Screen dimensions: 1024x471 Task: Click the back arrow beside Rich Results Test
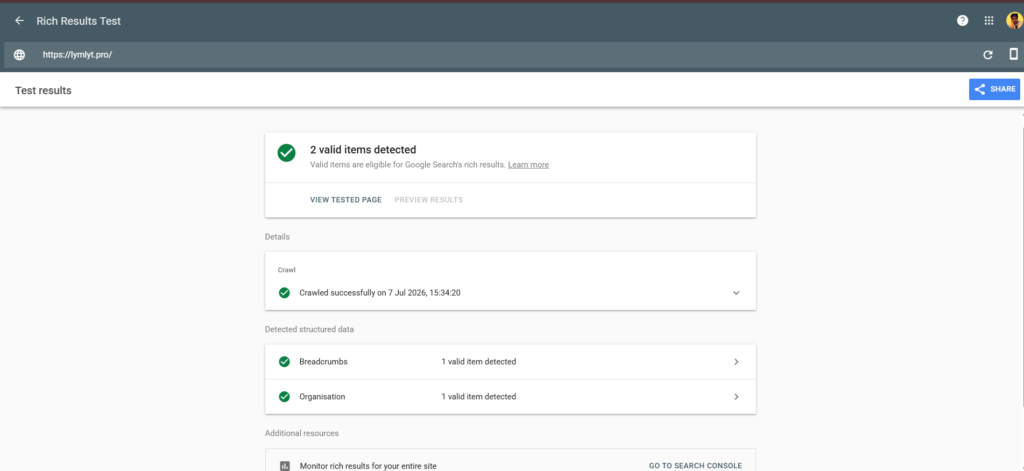tap(20, 21)
